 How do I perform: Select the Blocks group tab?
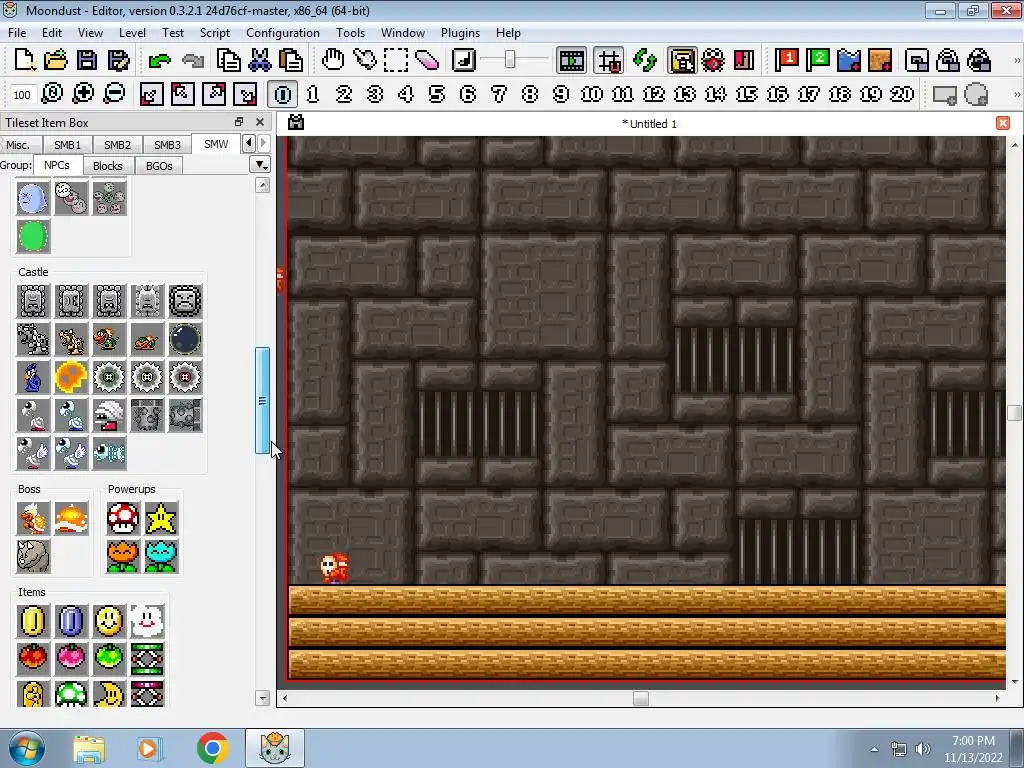click(x=108, y=166)
